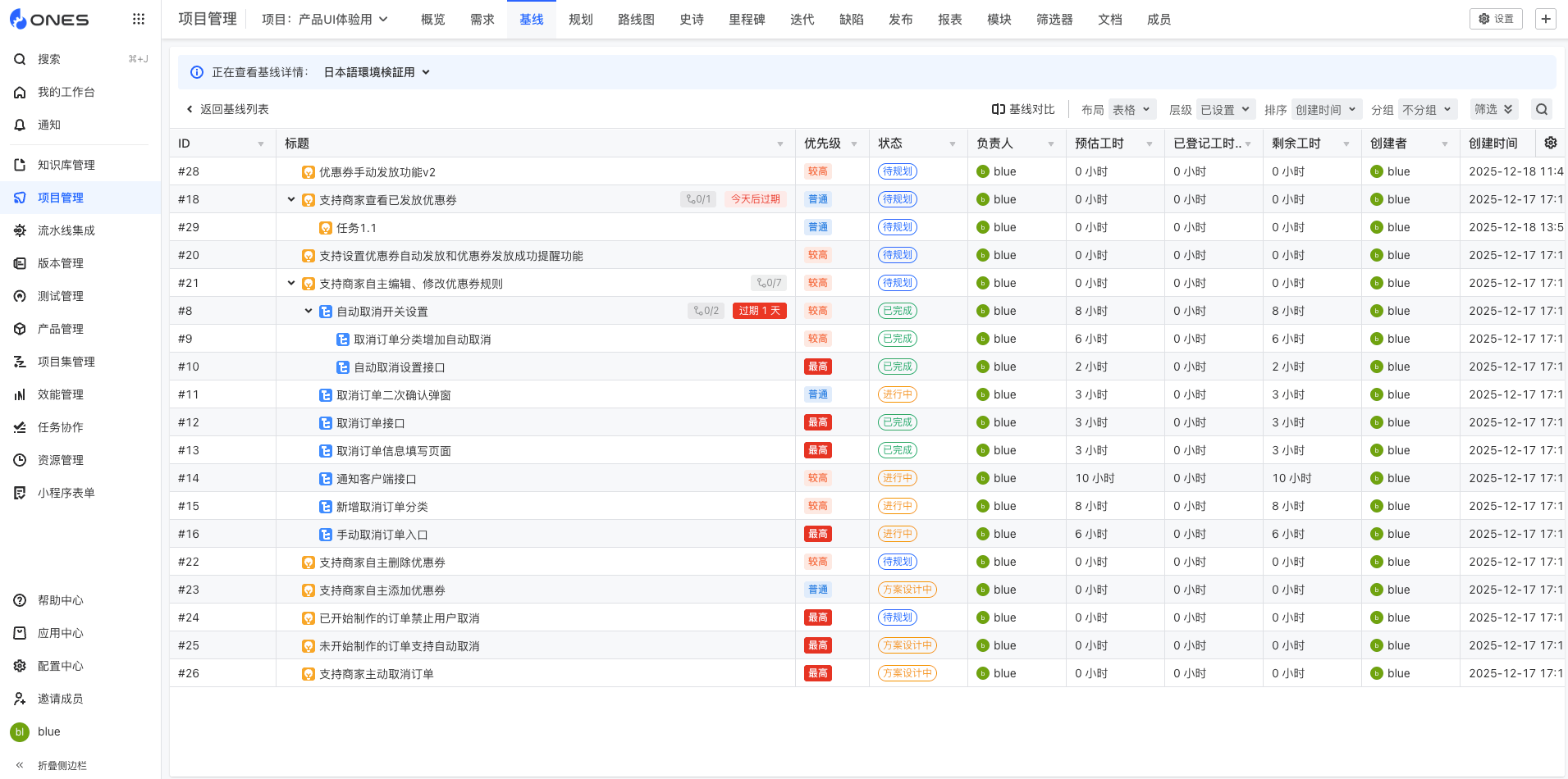Screen dimensions: 1568x779
Task: Click 基线对比 button
Action: click(x=1023, y=109)
